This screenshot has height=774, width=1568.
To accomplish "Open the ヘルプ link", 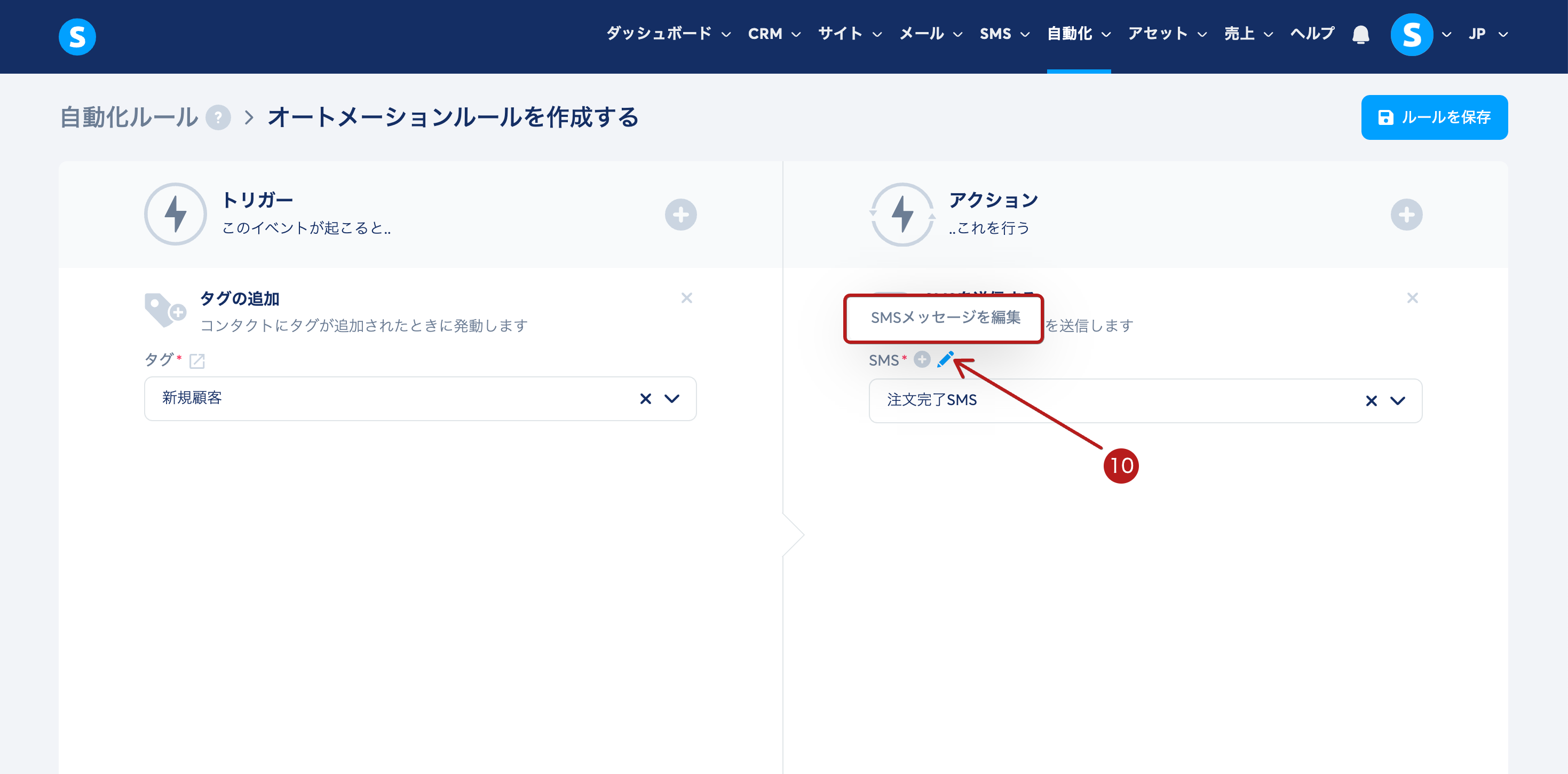I will click(x=1312, y=34).
